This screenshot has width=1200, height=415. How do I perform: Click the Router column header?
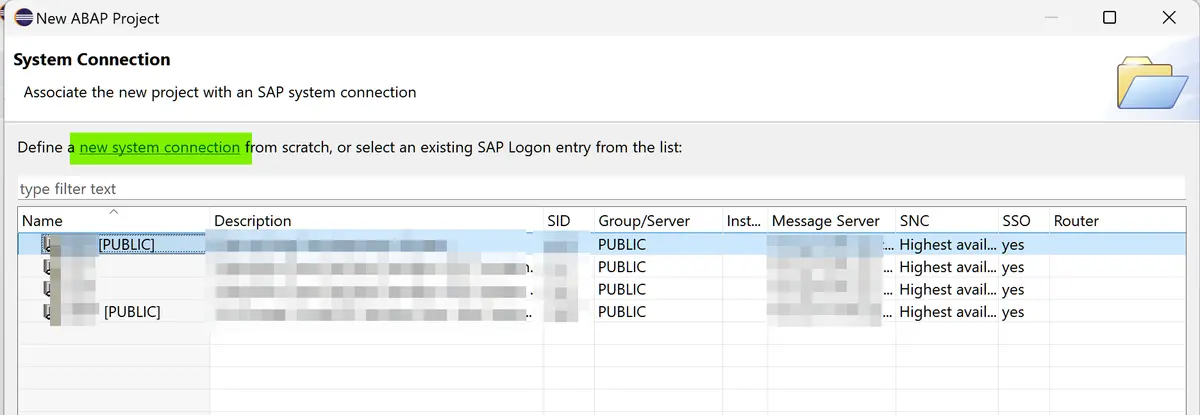click(x=1076, y=221)
